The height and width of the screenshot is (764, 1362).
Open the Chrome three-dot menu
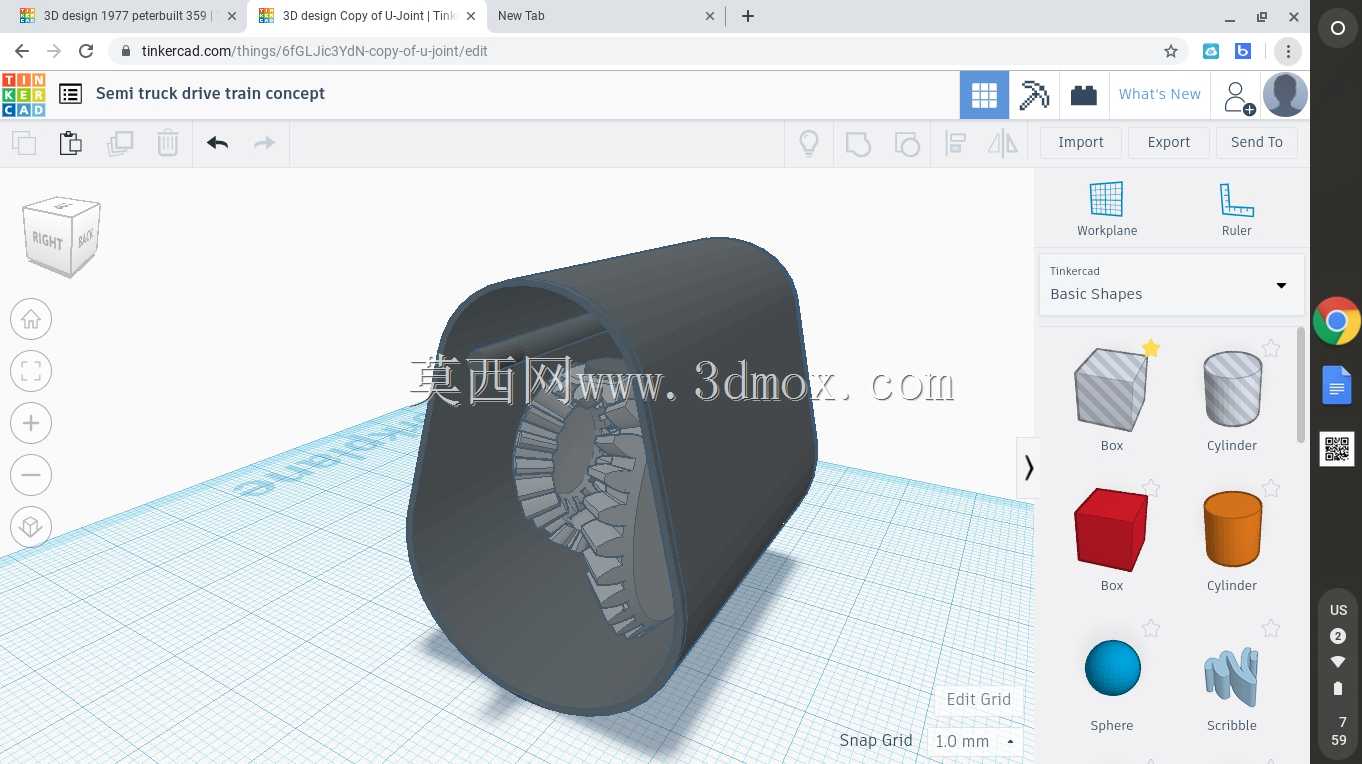click(x=1288, y=51)
